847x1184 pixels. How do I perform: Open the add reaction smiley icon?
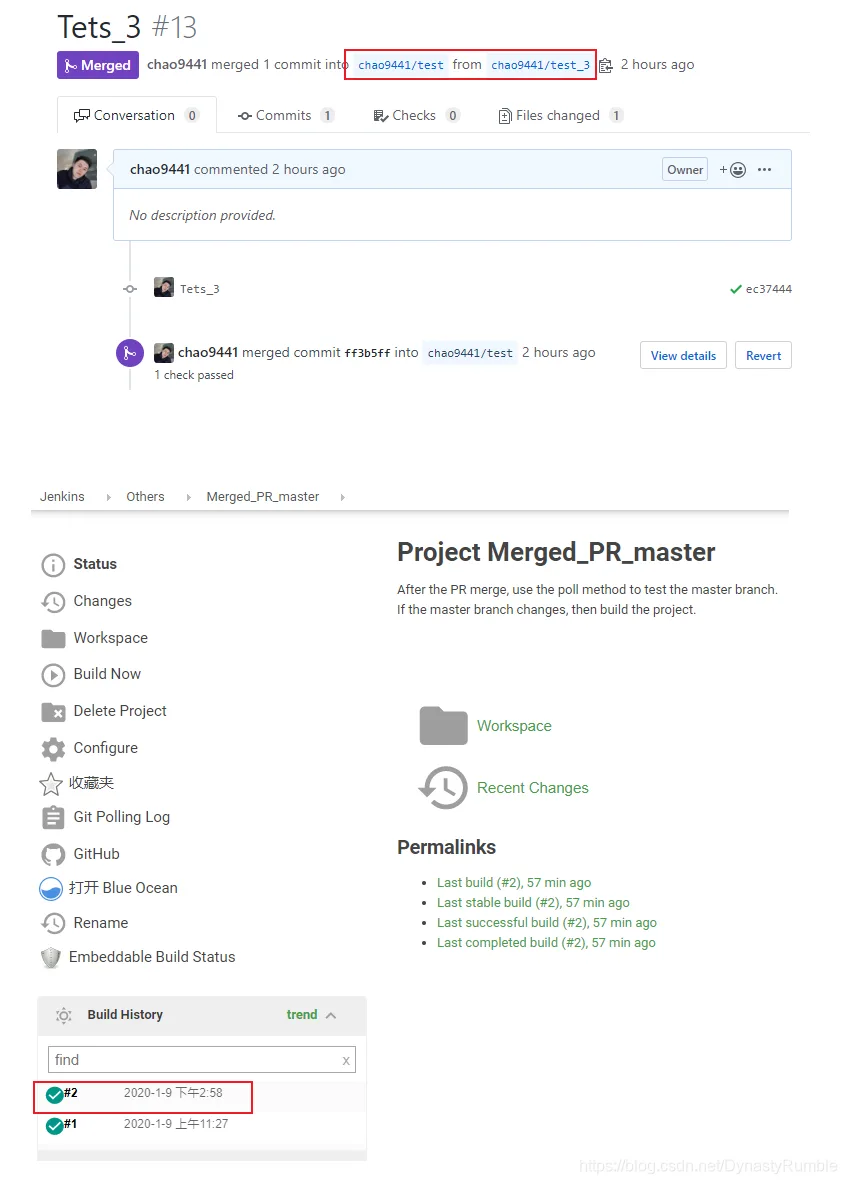[733, 170]
